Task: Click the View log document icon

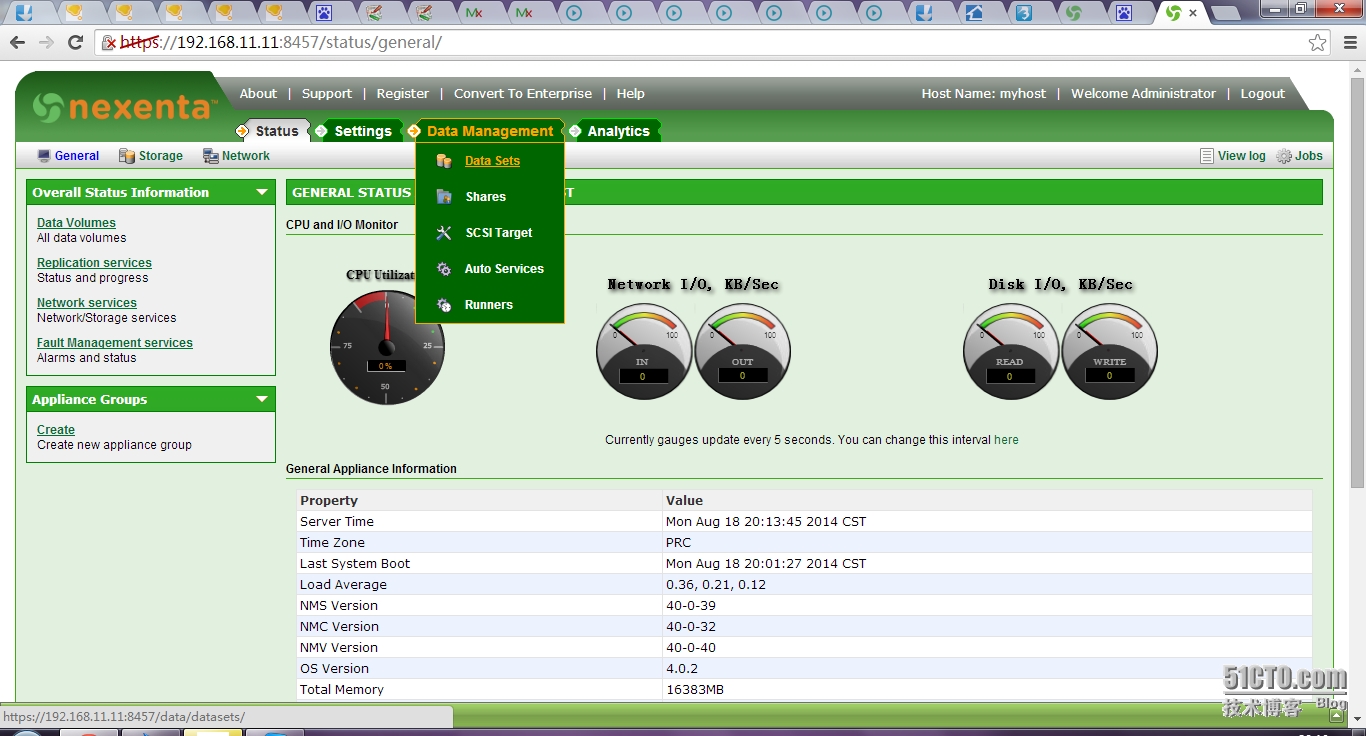Action: 1207,156
